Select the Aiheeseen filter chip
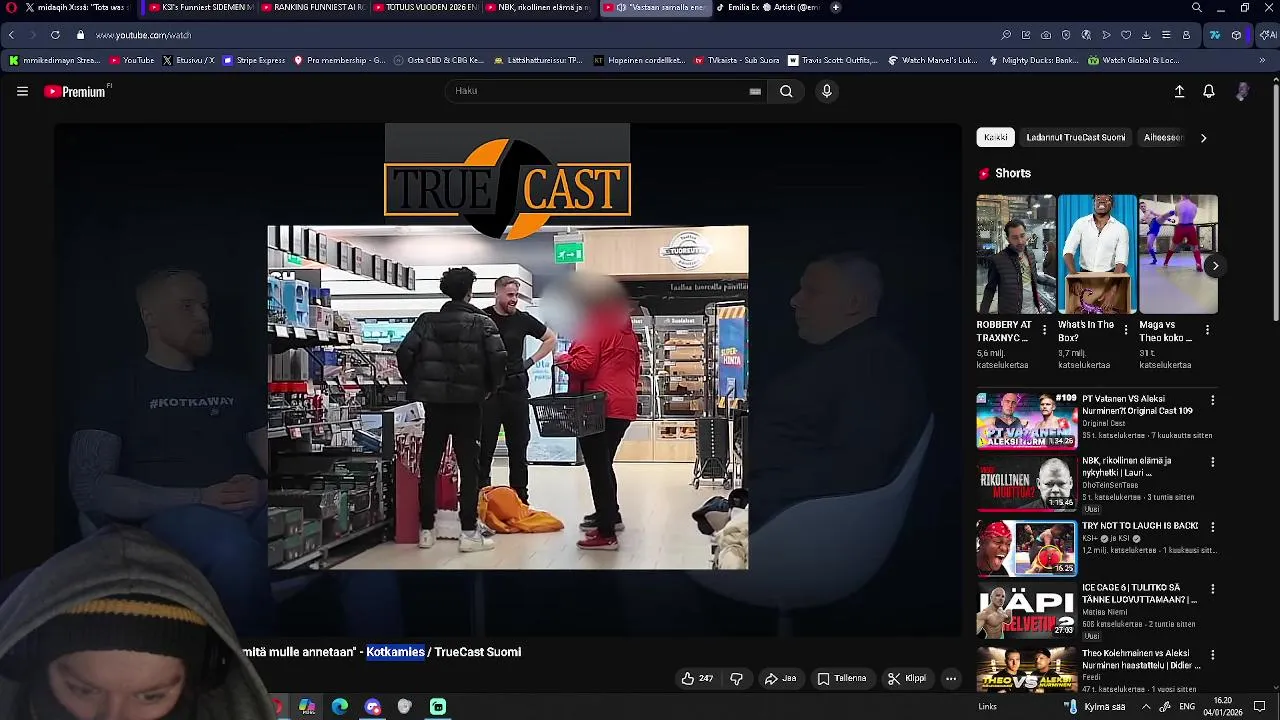 click(x=1163, y=137)
